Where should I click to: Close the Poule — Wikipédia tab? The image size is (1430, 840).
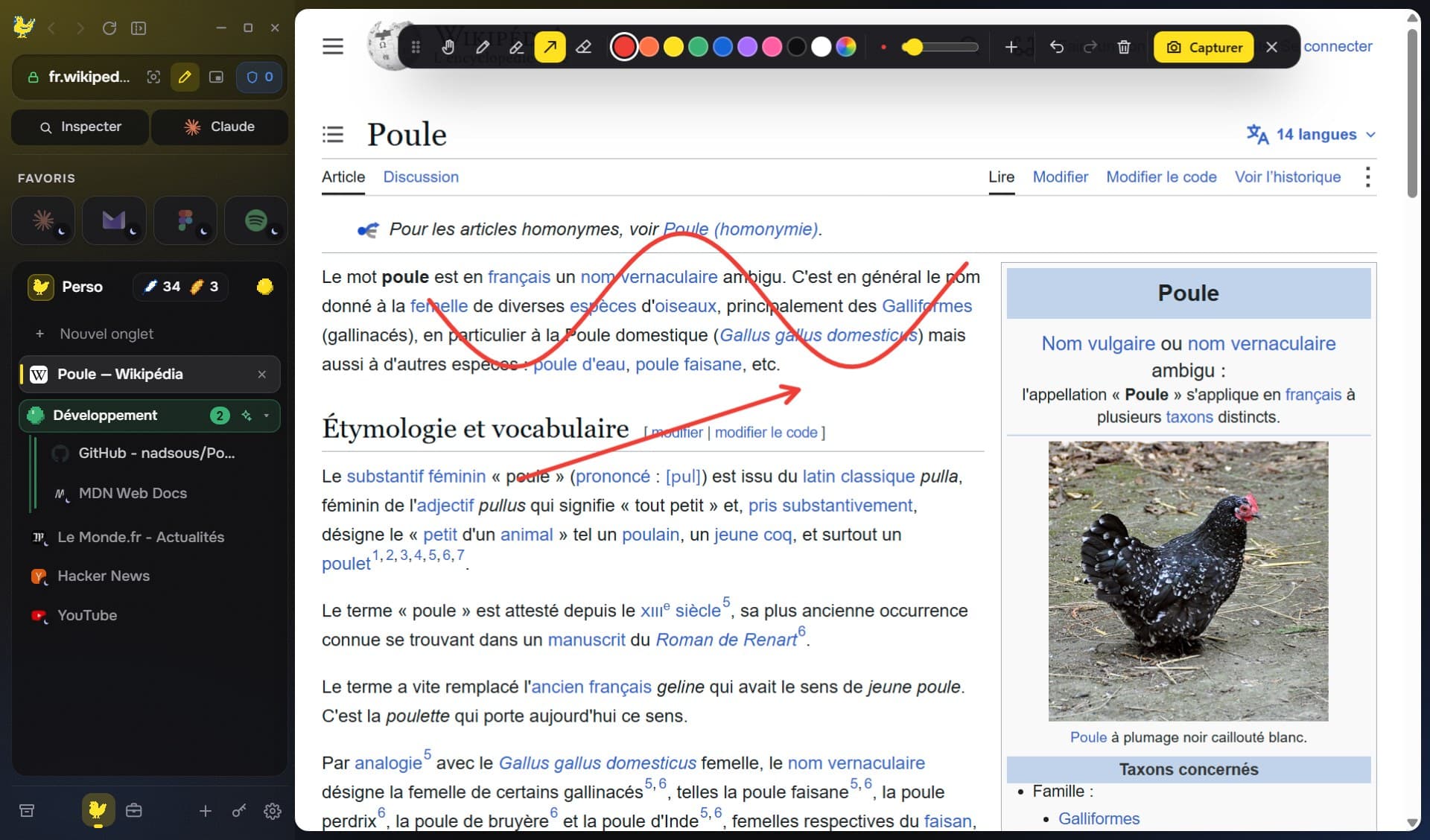[261, 375]
